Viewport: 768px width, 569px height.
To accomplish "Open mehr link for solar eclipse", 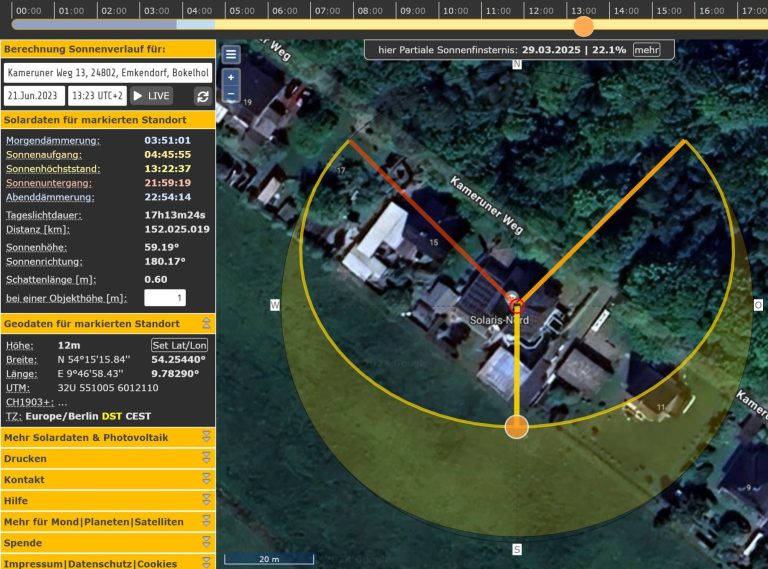I will [647, 50].
